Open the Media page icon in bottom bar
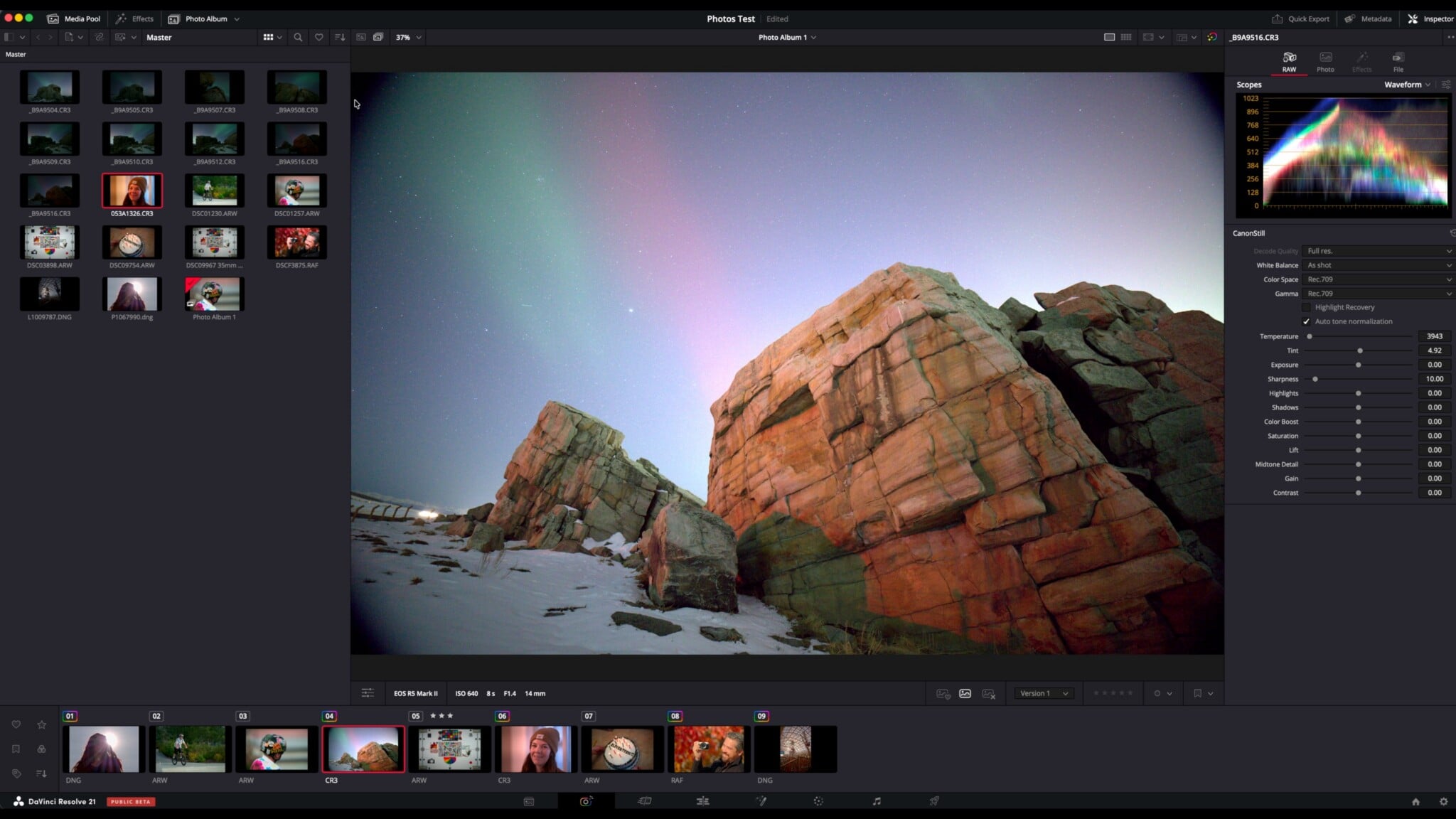1456x819 pixels. [529, 801]
